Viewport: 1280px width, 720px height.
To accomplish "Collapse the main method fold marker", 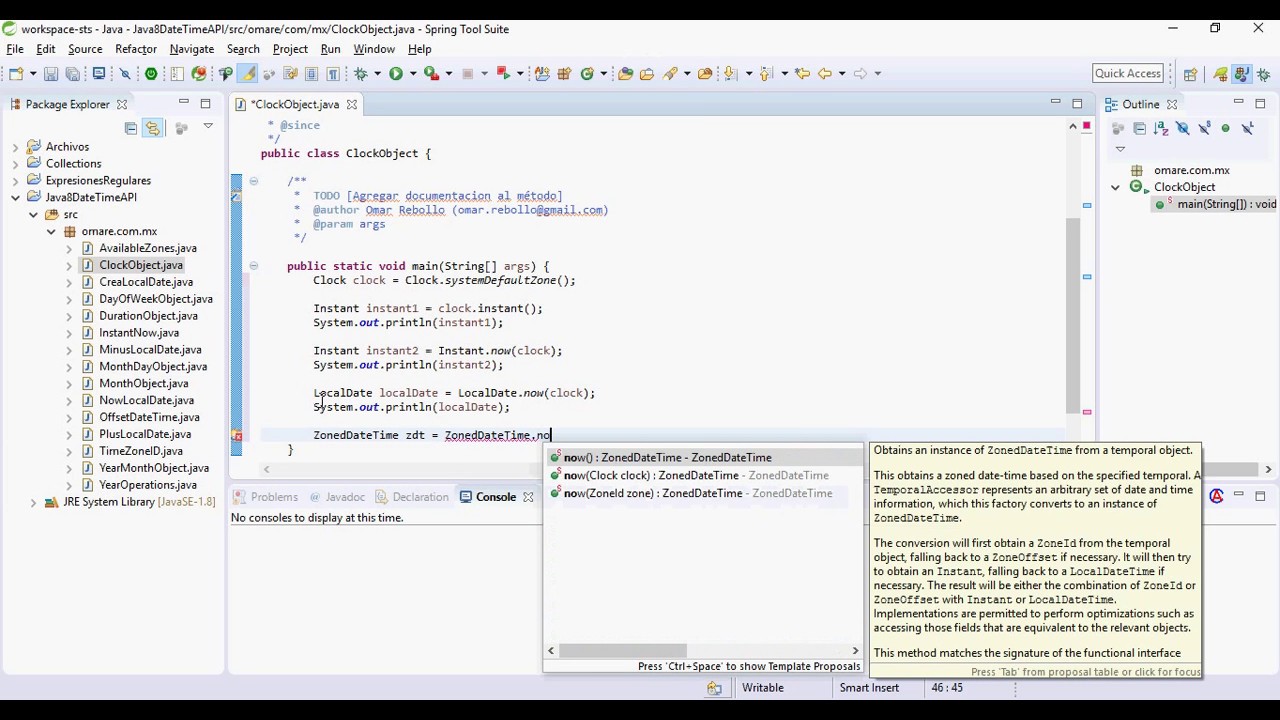I will 253,266.
